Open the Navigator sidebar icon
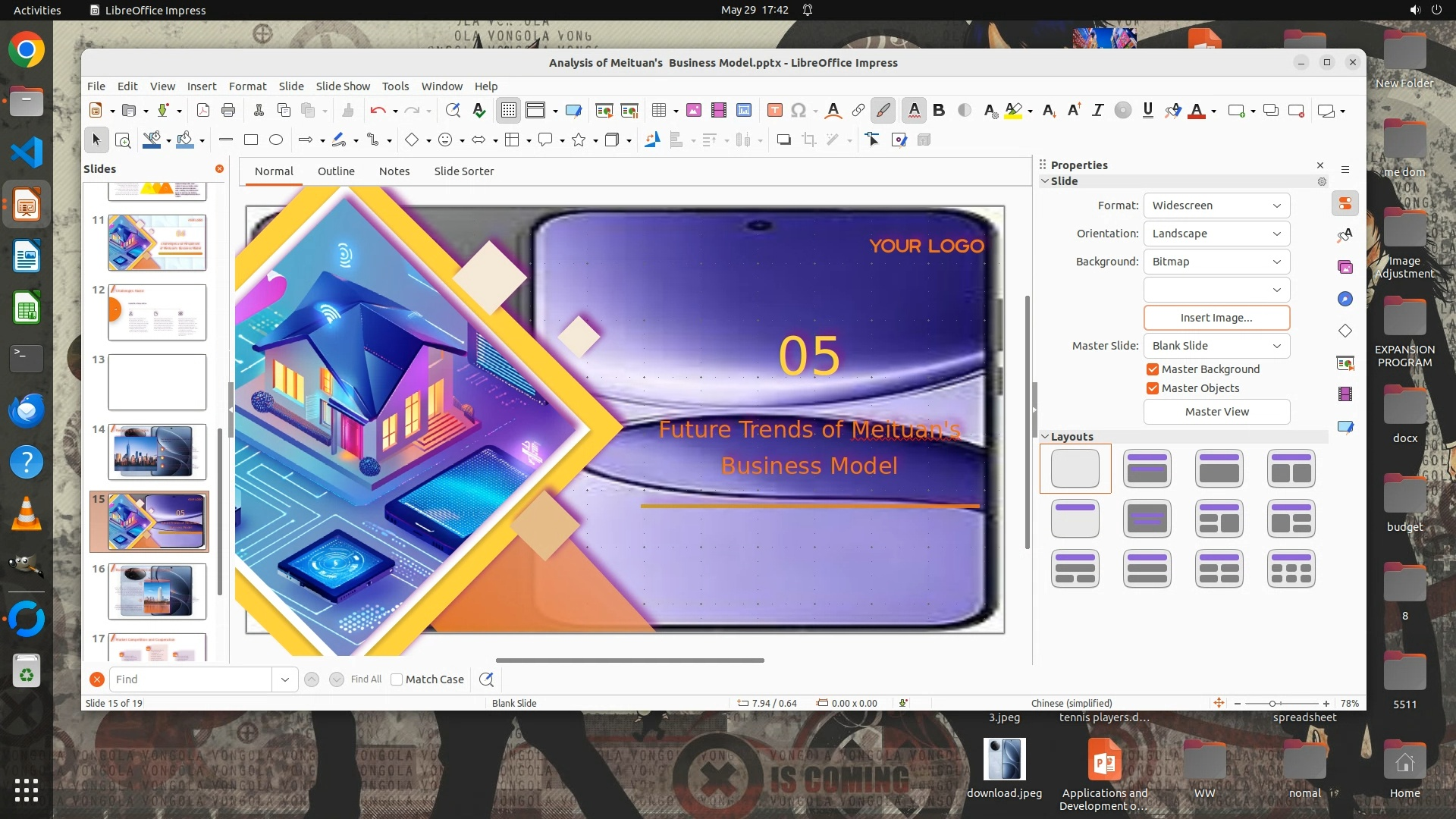The image size is (1456, 819). pos(1345,299)
